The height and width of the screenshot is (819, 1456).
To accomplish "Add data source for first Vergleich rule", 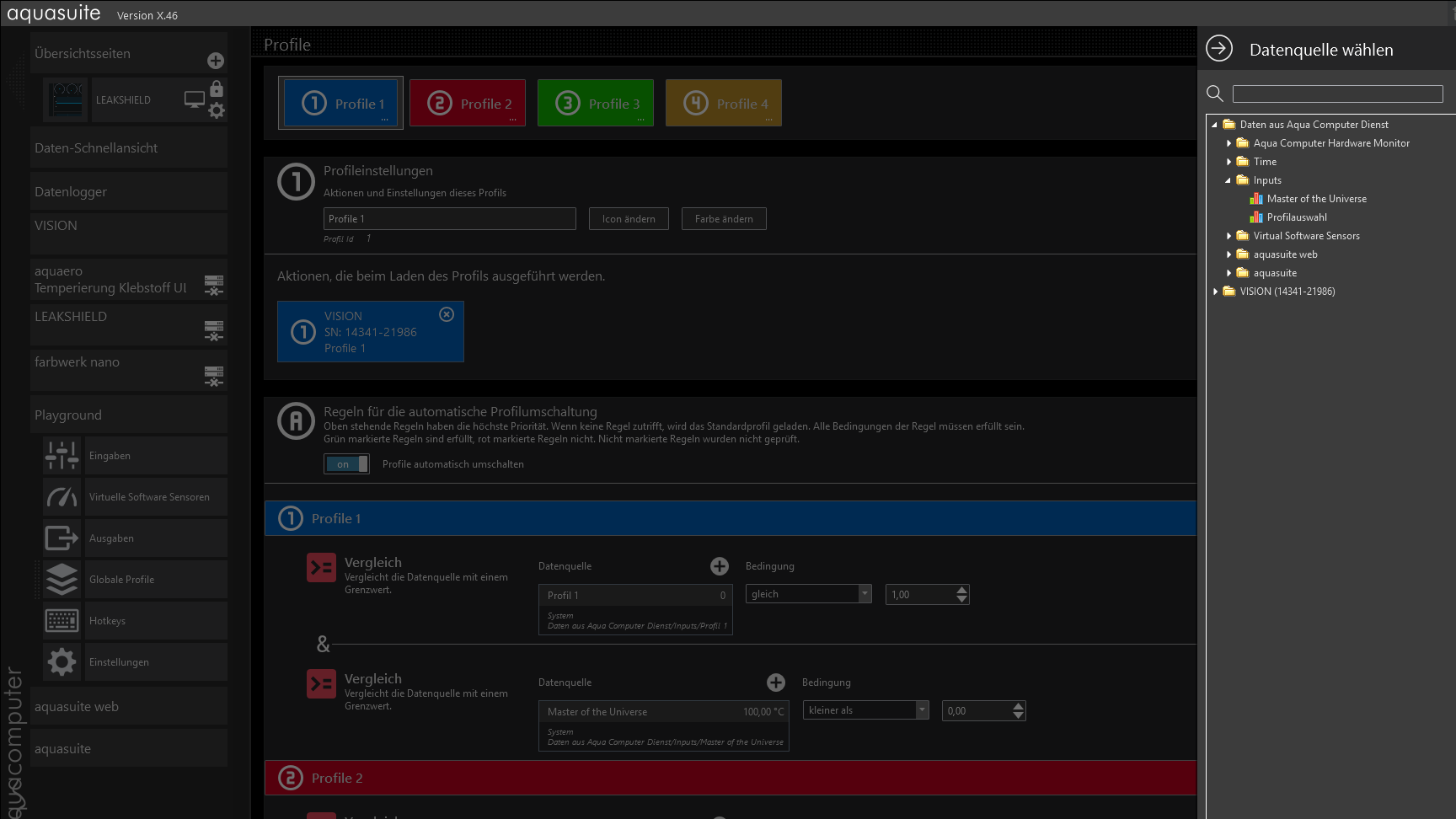I will point(719,566).
